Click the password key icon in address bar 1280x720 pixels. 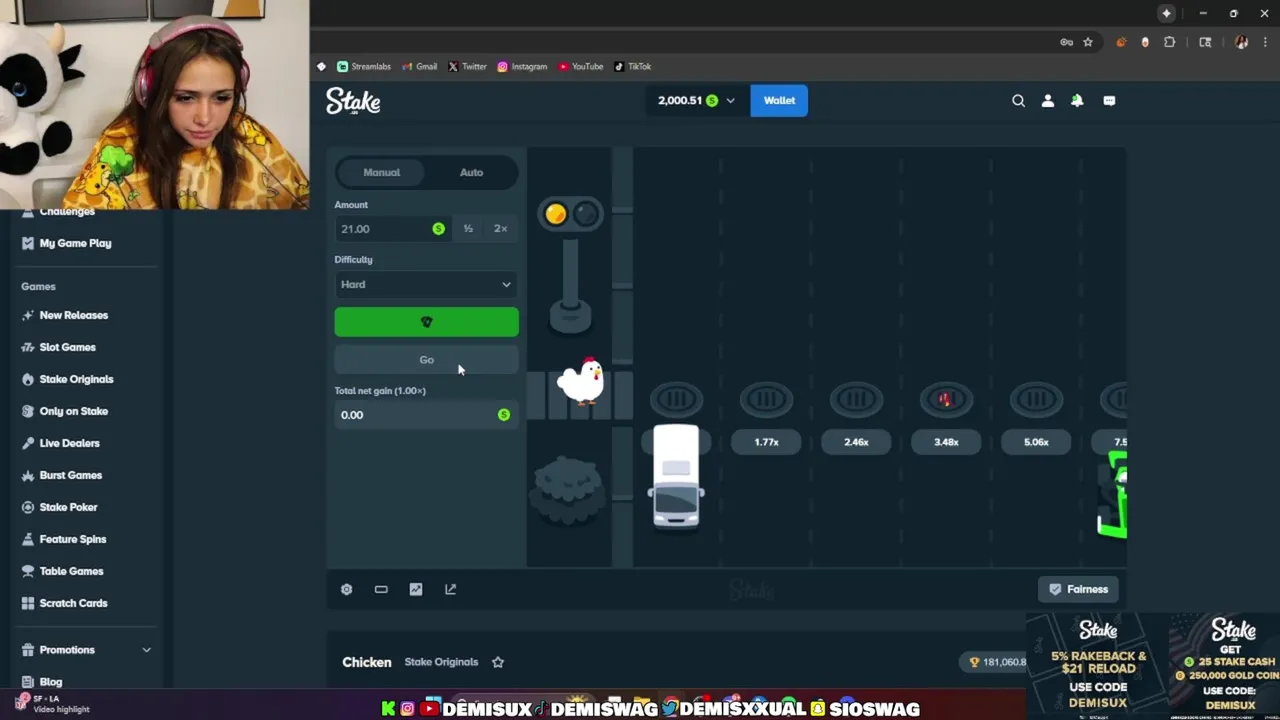pyautogui.click(x=1066, y=42)
